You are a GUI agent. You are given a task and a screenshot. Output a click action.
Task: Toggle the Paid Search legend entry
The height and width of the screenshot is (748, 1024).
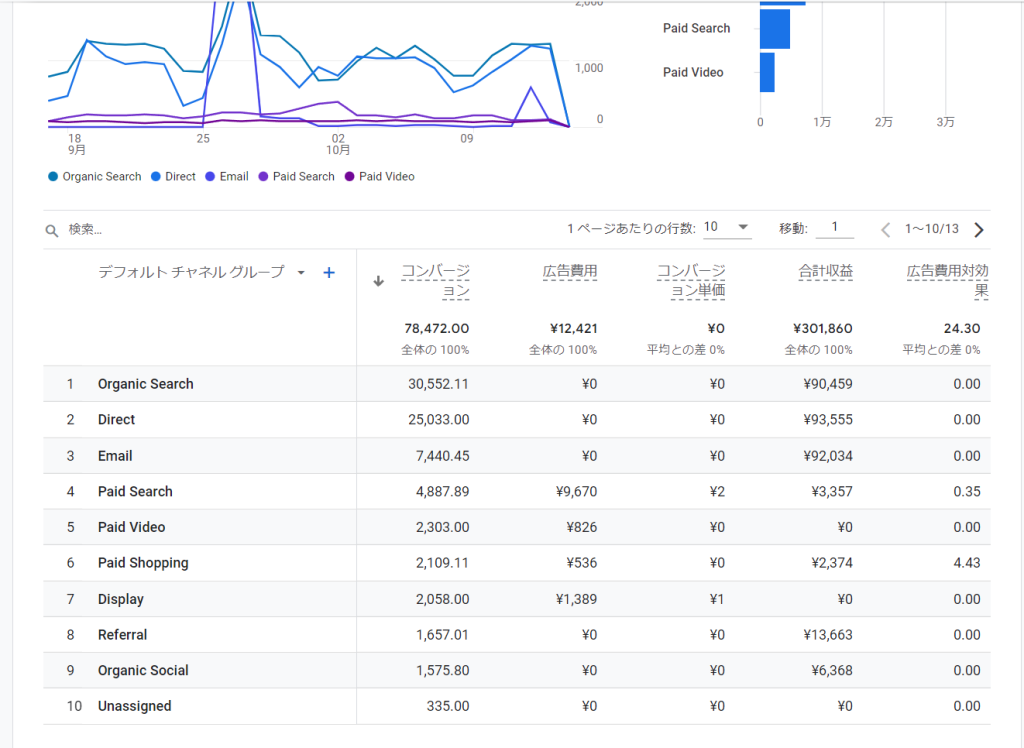[296, 176]
